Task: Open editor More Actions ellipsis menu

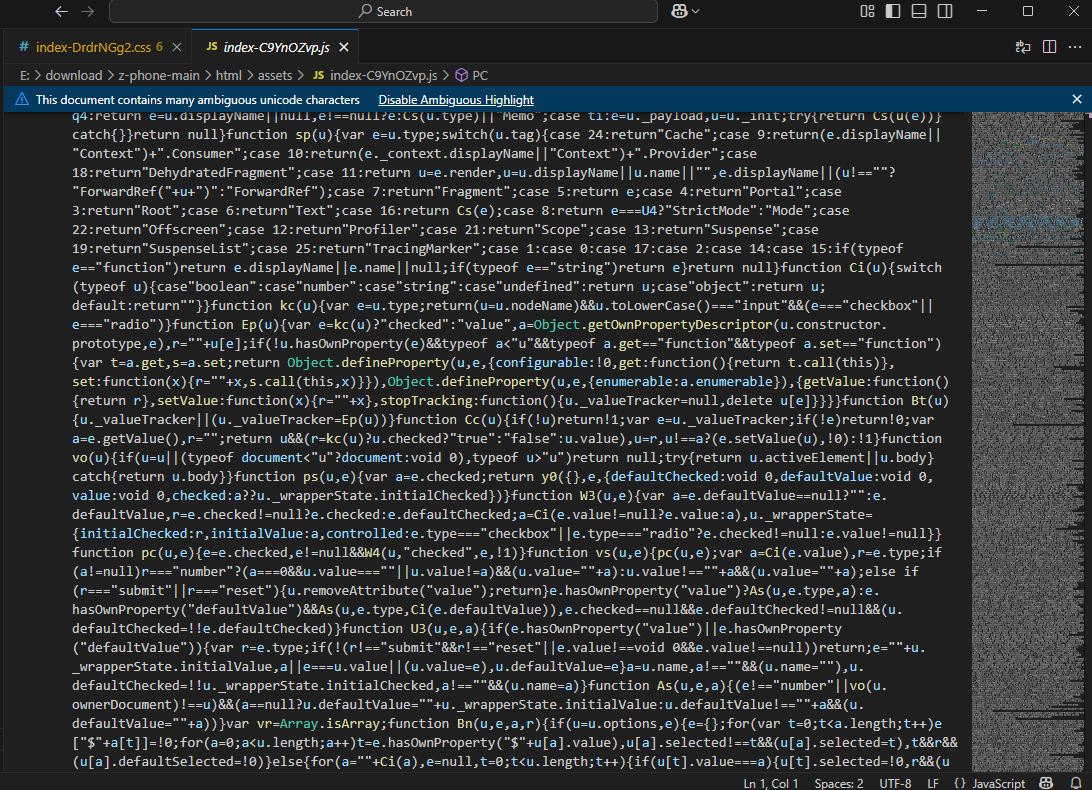Action: pyautogui.click(x=1074, y=47)
